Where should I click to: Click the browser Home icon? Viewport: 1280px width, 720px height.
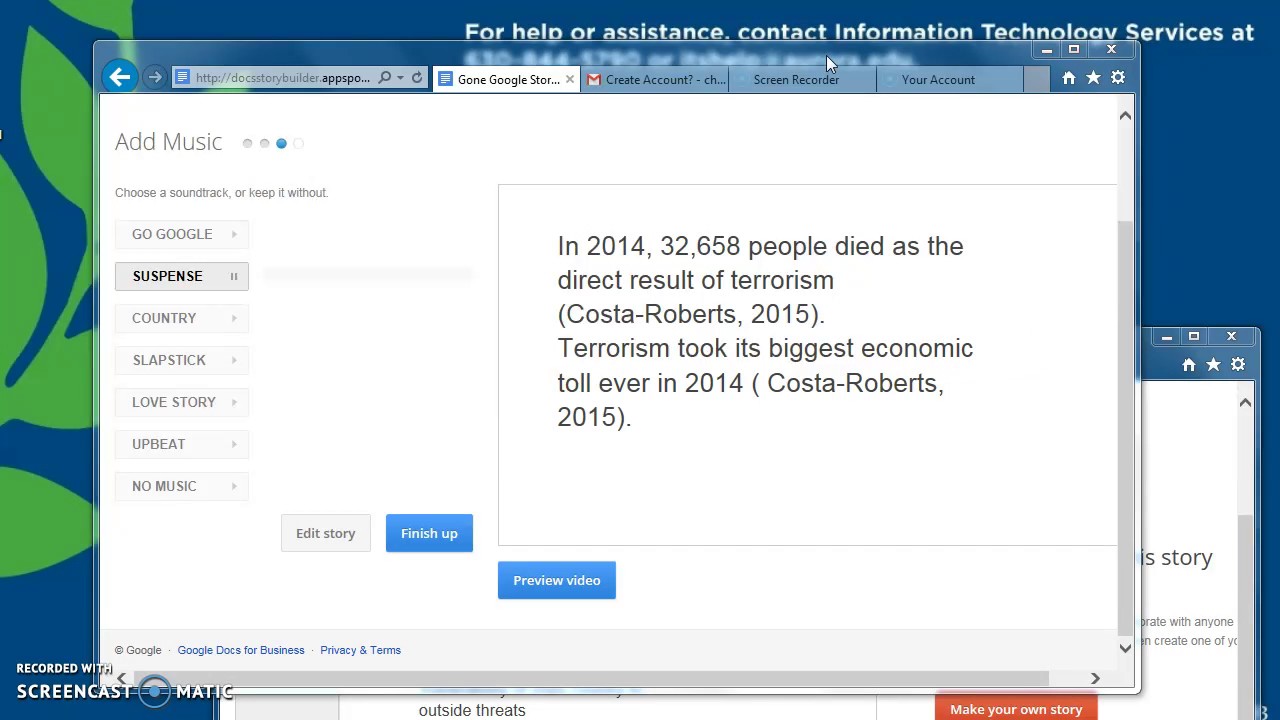coord(1069,78)
